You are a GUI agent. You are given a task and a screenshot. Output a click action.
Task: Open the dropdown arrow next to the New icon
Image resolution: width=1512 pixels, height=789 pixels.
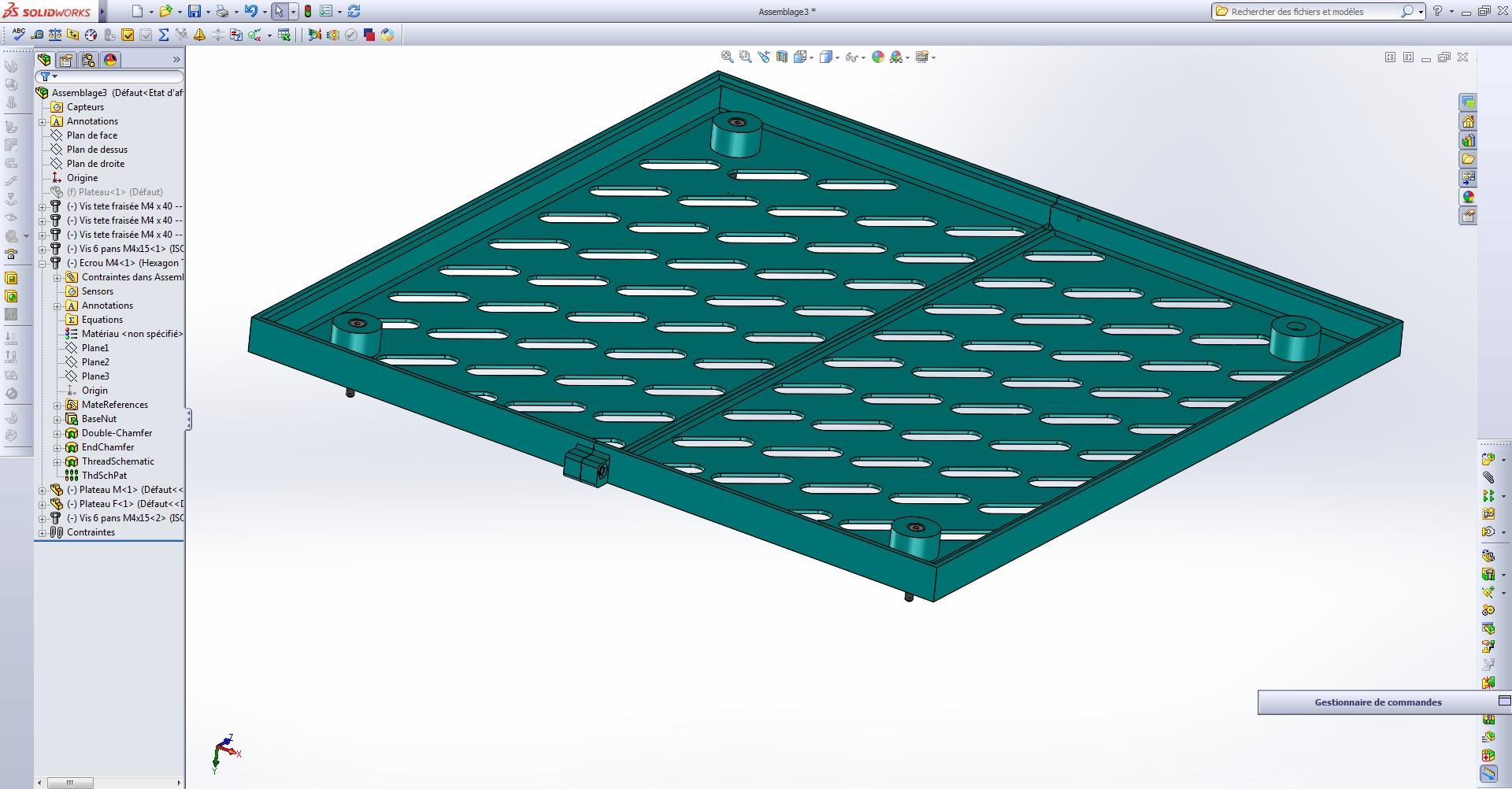150,12
